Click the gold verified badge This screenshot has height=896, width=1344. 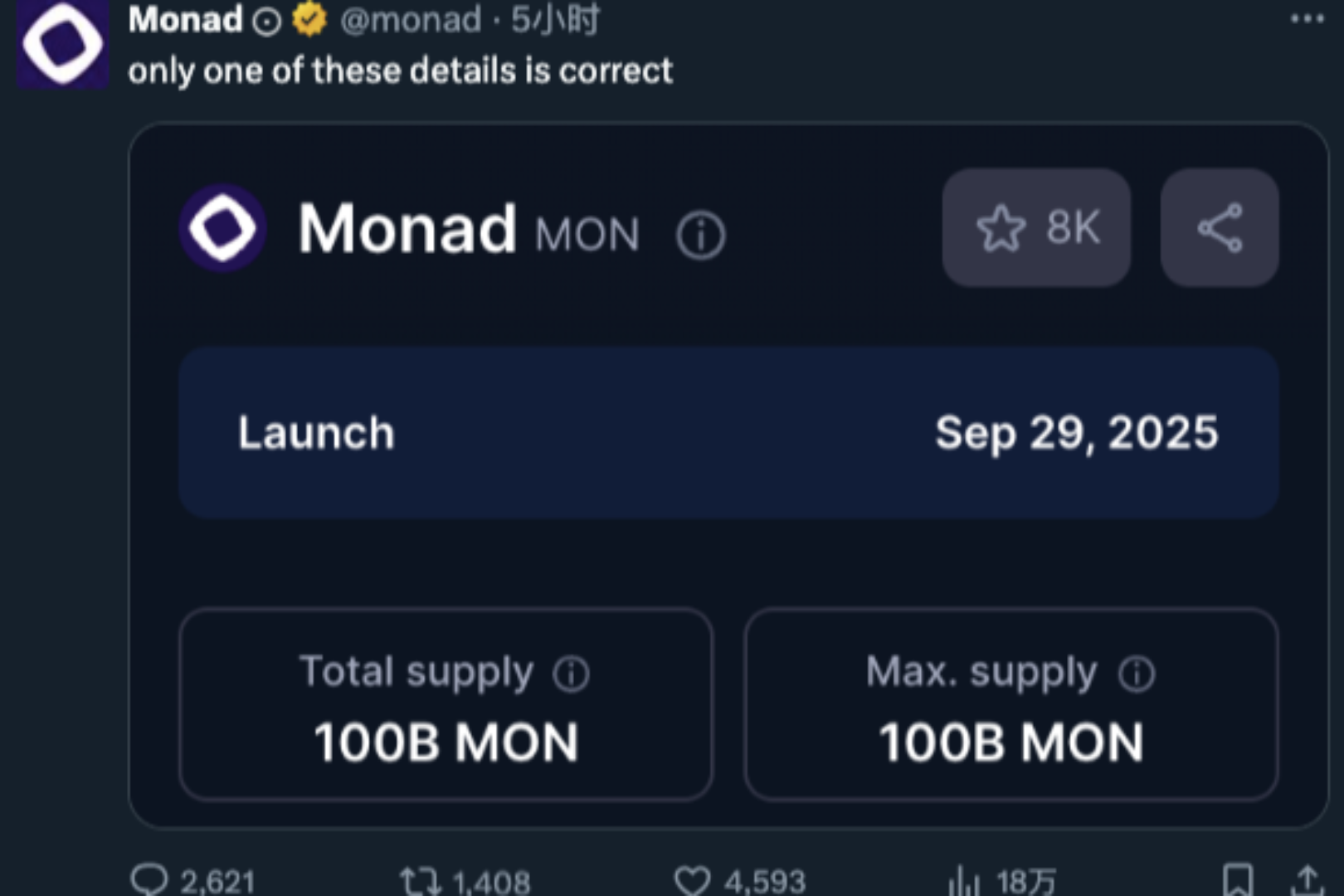309,20
